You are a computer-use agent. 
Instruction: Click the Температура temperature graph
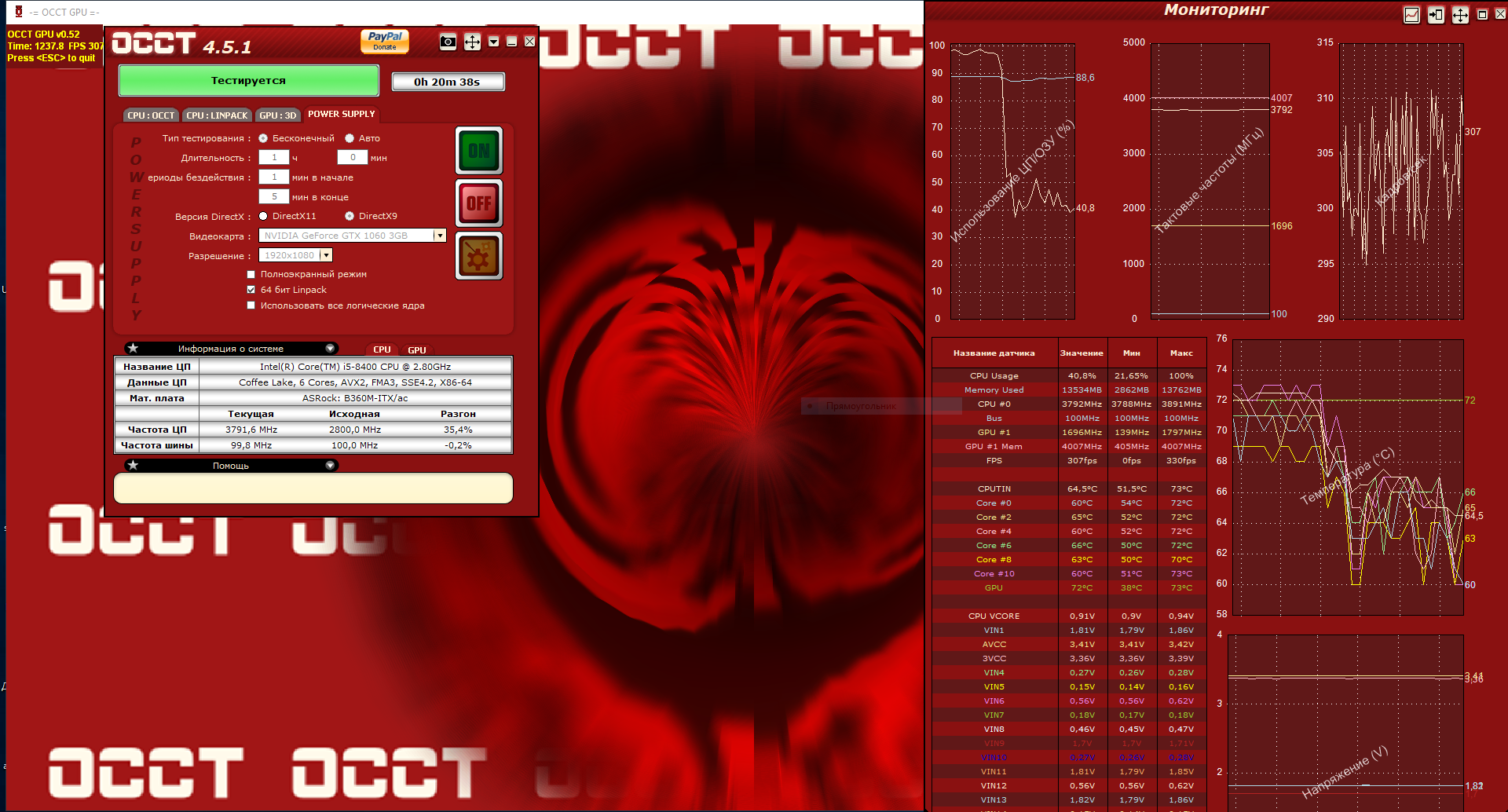tap(1348, 477)
